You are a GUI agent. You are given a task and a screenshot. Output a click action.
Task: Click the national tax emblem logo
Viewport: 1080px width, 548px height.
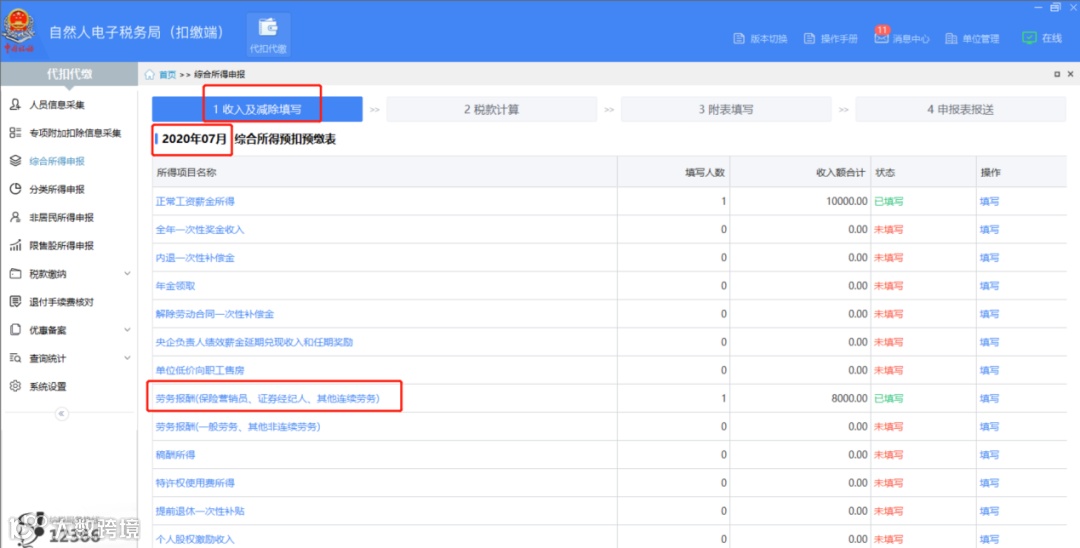pyautogui.click(x=19, y=30)
